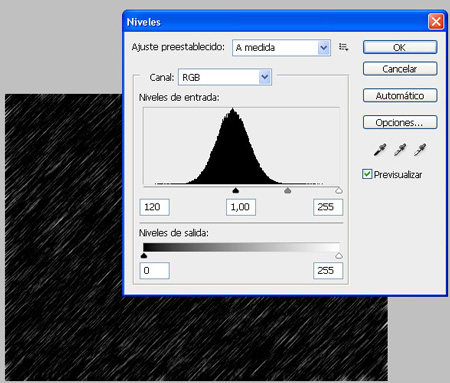Image resolution: width=450 pixels, height=383 pixels.
Task: Click the output white slider triangle
Action: pos(339,256)
